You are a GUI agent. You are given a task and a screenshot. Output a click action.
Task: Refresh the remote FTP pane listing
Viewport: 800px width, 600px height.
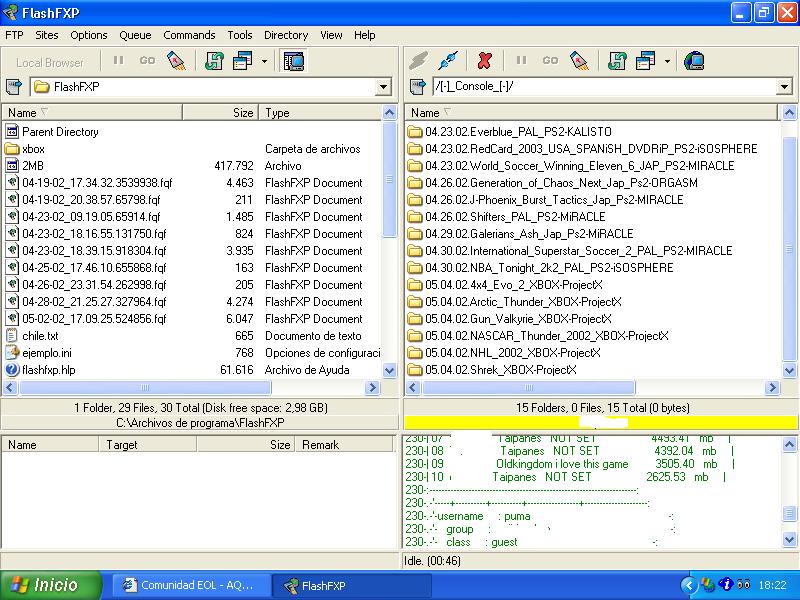pyautogui.click(x=617, y=61)
